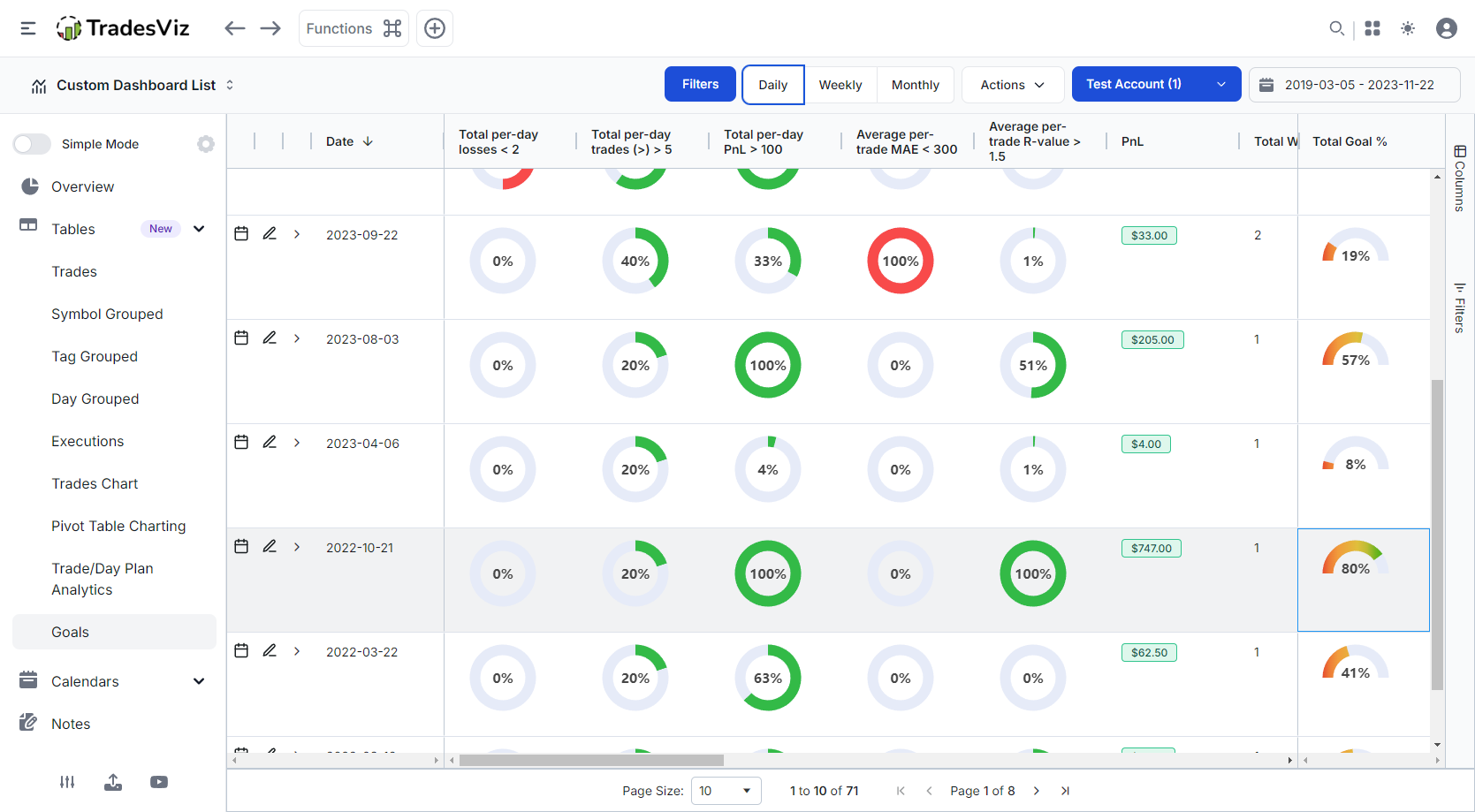1475x812 pixels.
Task: Open the Columns side panel
Action: click(1460, 178)
